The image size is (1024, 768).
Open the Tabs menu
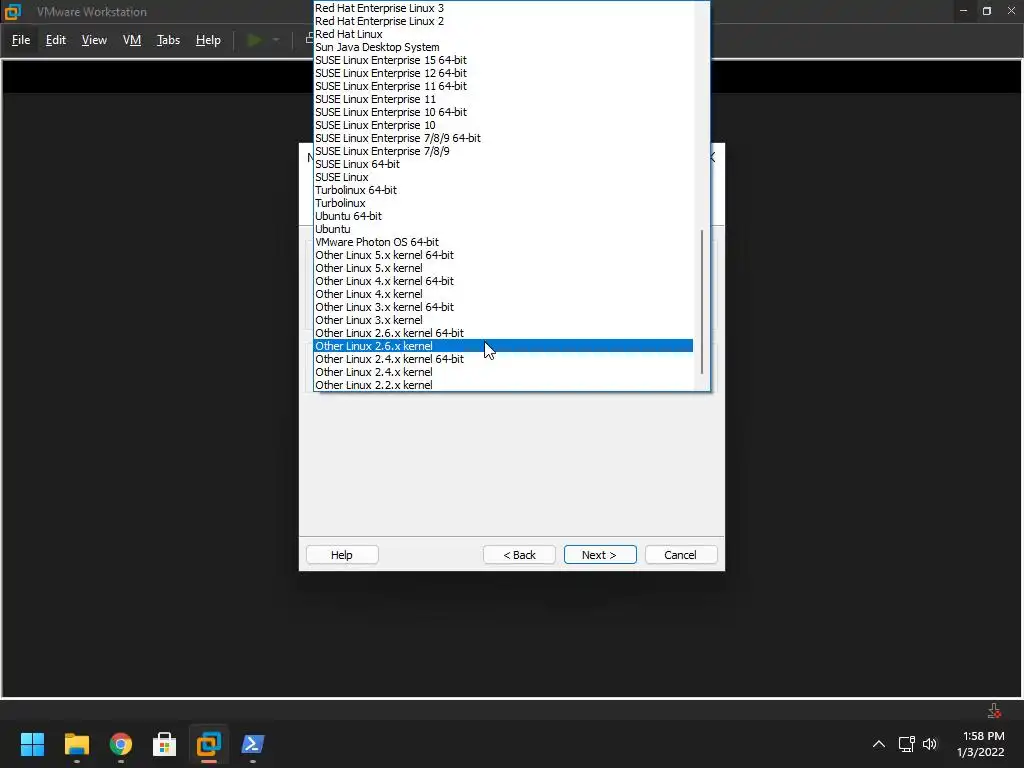168,40
